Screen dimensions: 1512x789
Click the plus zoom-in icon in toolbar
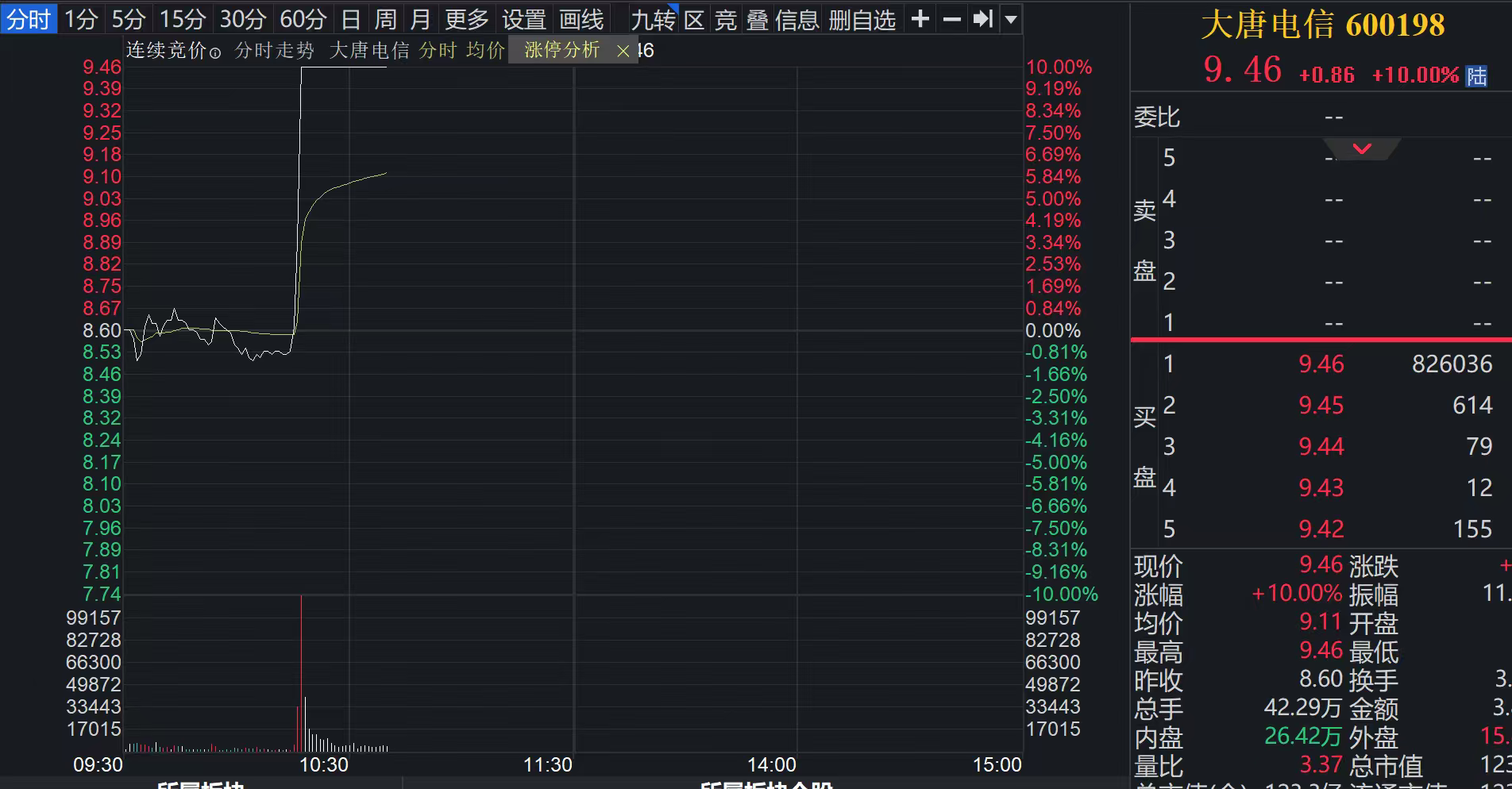[920, 19]
